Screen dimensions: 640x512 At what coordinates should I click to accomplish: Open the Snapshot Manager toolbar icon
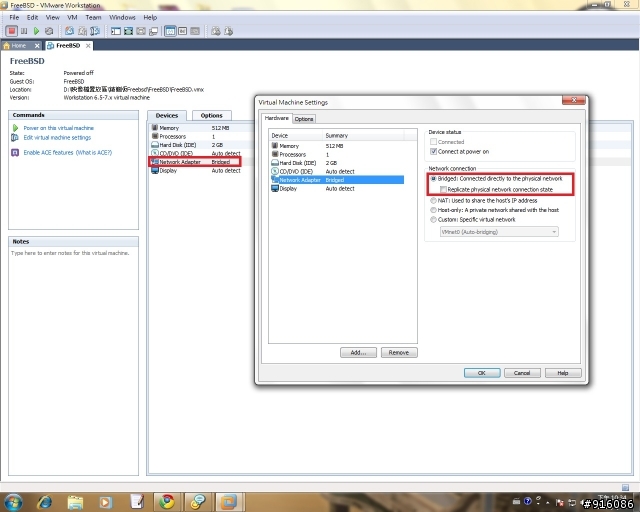tap(95, 31)
